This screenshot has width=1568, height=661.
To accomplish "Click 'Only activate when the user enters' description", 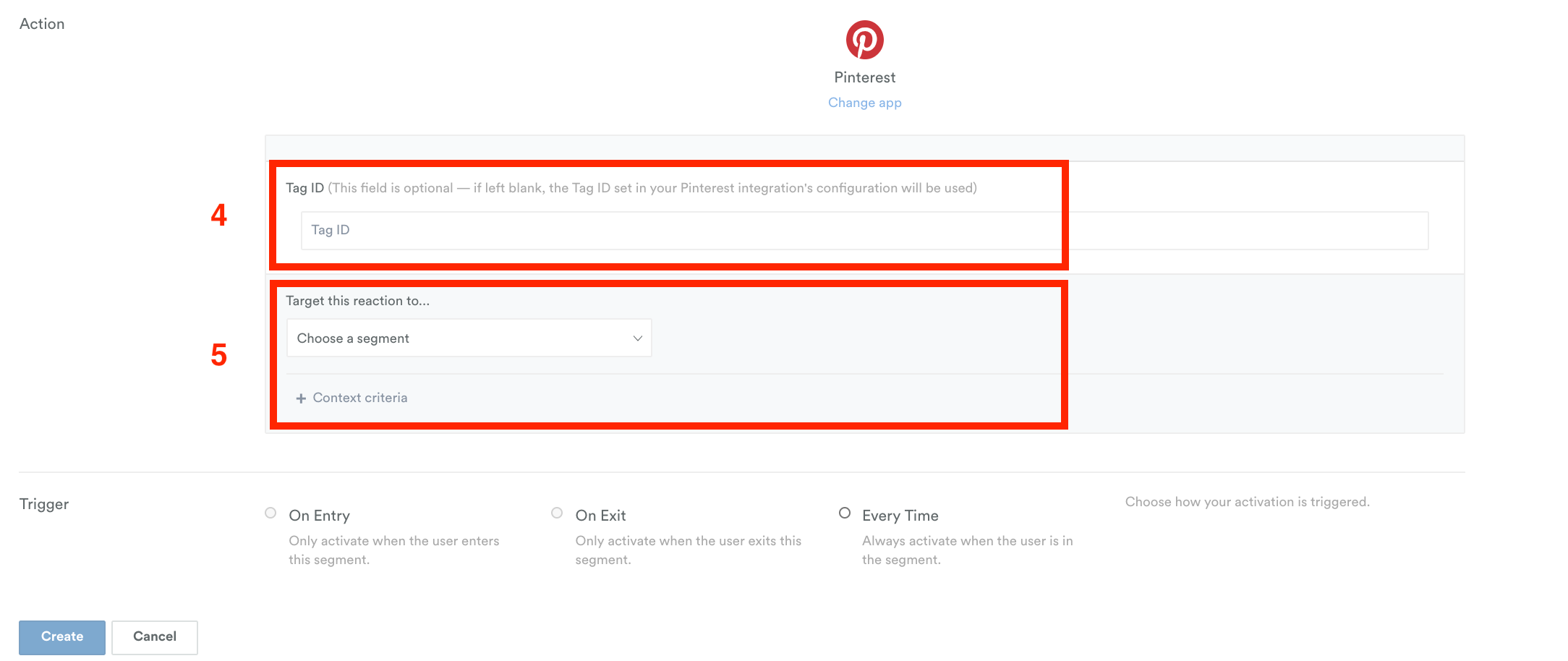I will 394,550.
